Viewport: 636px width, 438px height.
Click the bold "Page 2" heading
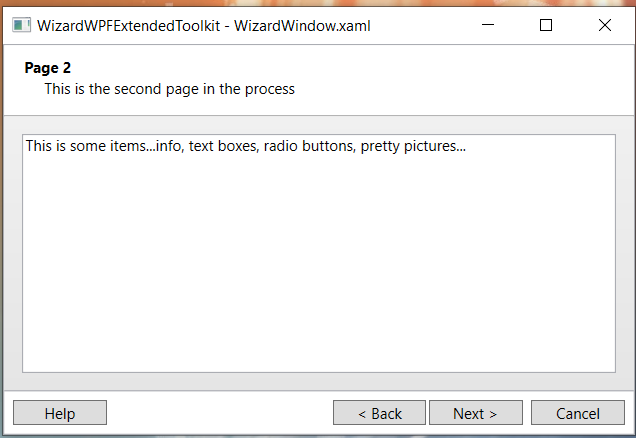pos(48,68)
